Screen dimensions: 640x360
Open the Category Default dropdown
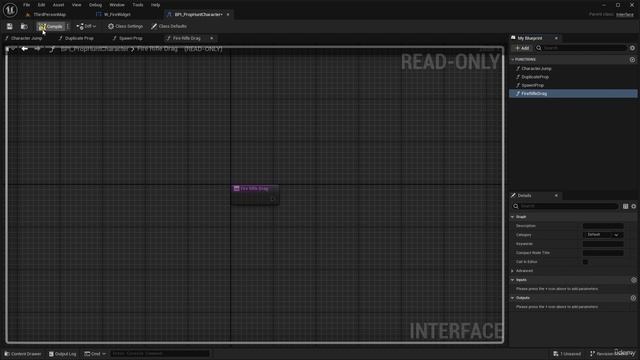tap(603, 235)
